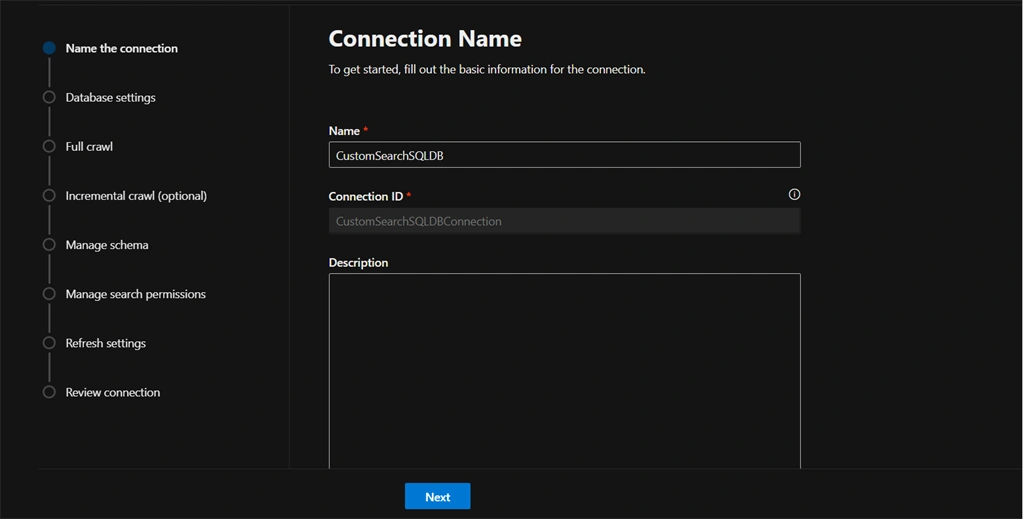Click the Connection ID label
The height and width of the screenshot is (519, 1023).
click(x=365, y=197)
